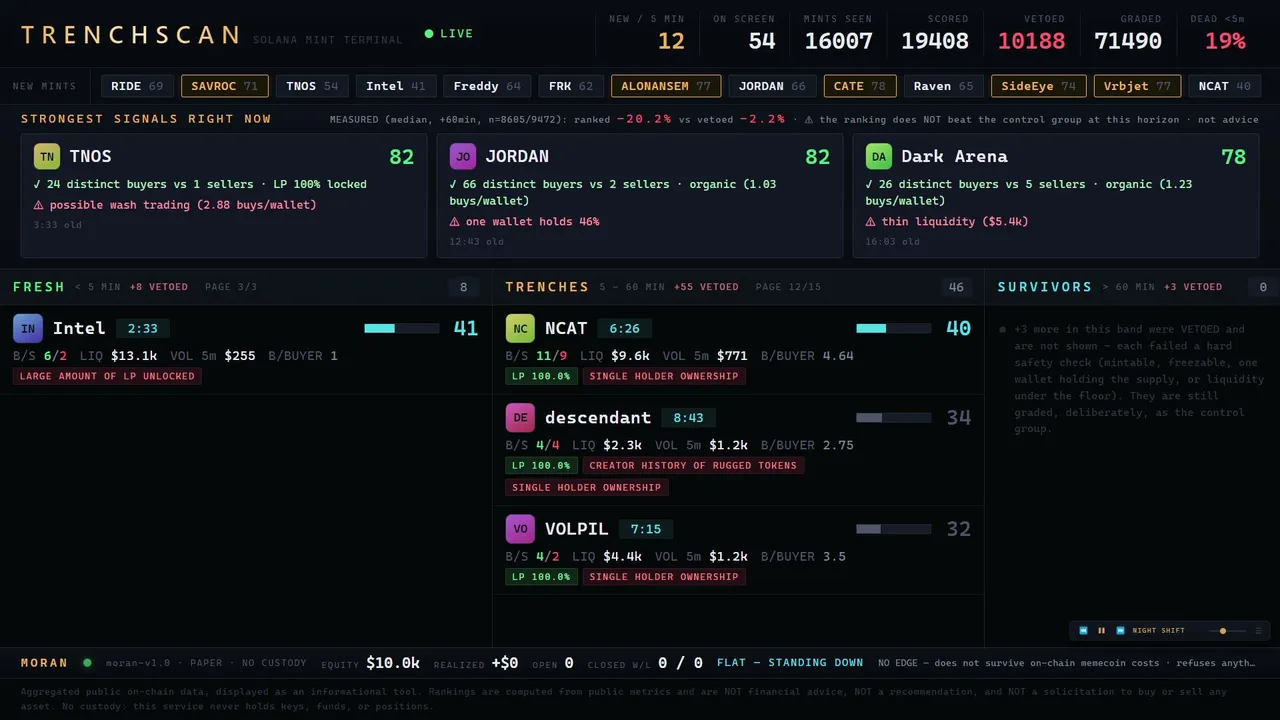Select the Vrbjet 77 mint chip

click(1137, 86)
